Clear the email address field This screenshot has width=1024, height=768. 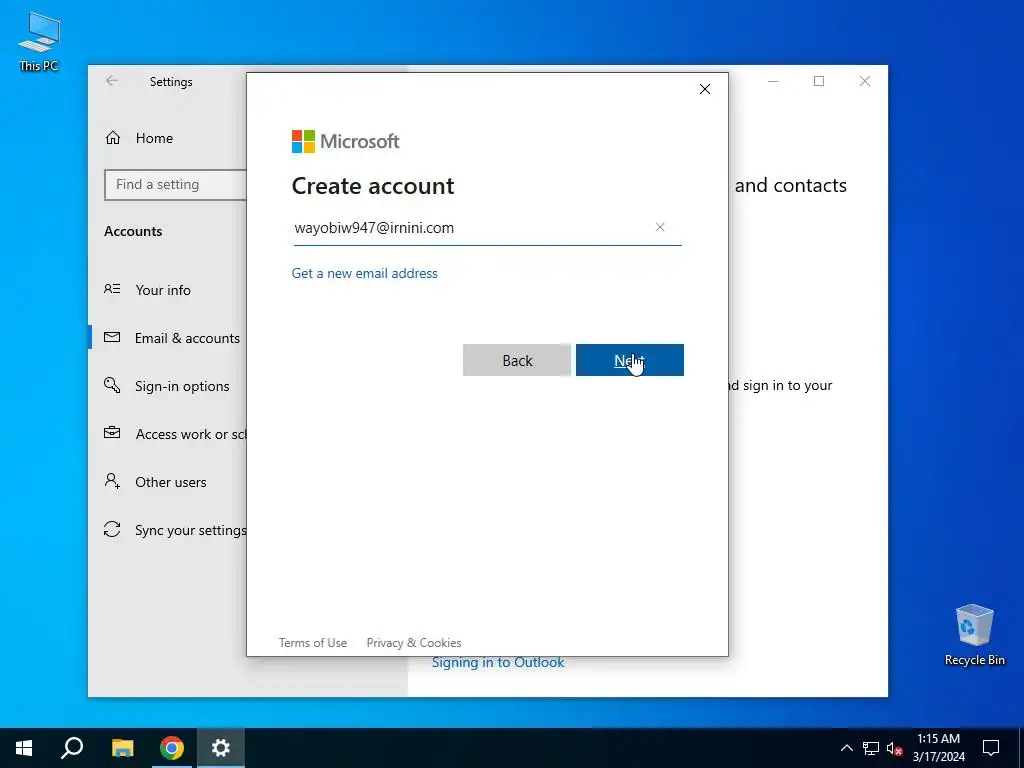point(660,227)
